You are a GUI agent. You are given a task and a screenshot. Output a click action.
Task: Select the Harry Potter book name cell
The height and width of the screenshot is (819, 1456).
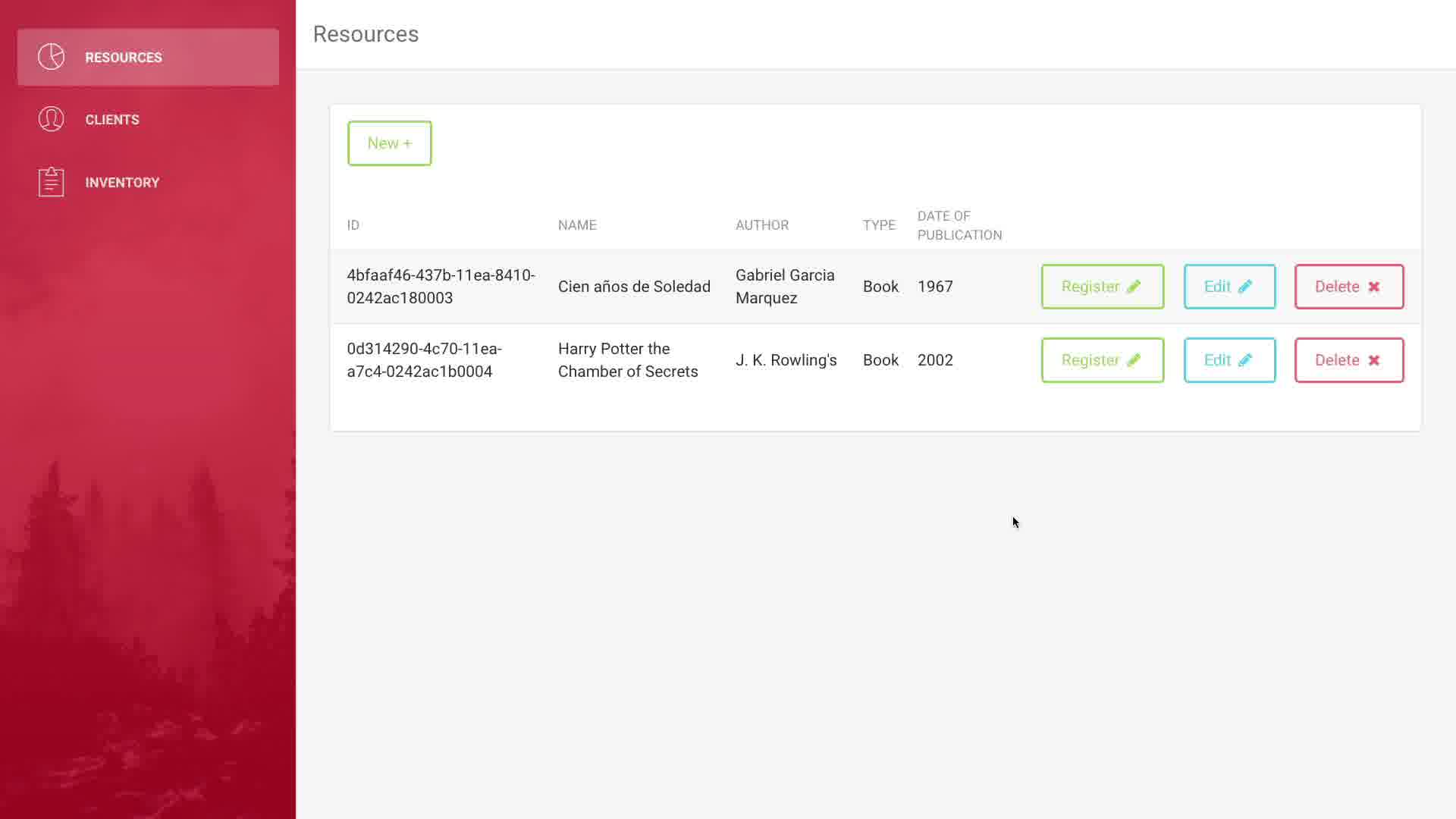point(628,360)
